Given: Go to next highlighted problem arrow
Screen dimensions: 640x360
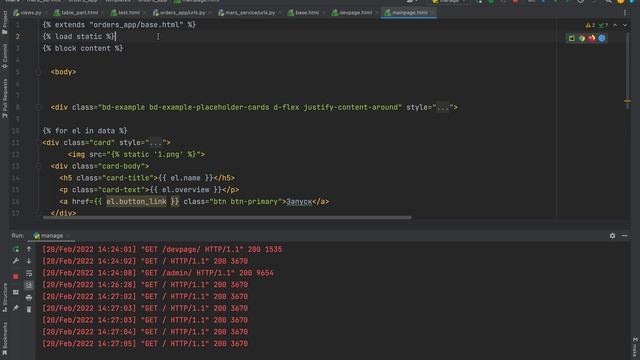Looking at the screenshot, I should tap(625, 25).
